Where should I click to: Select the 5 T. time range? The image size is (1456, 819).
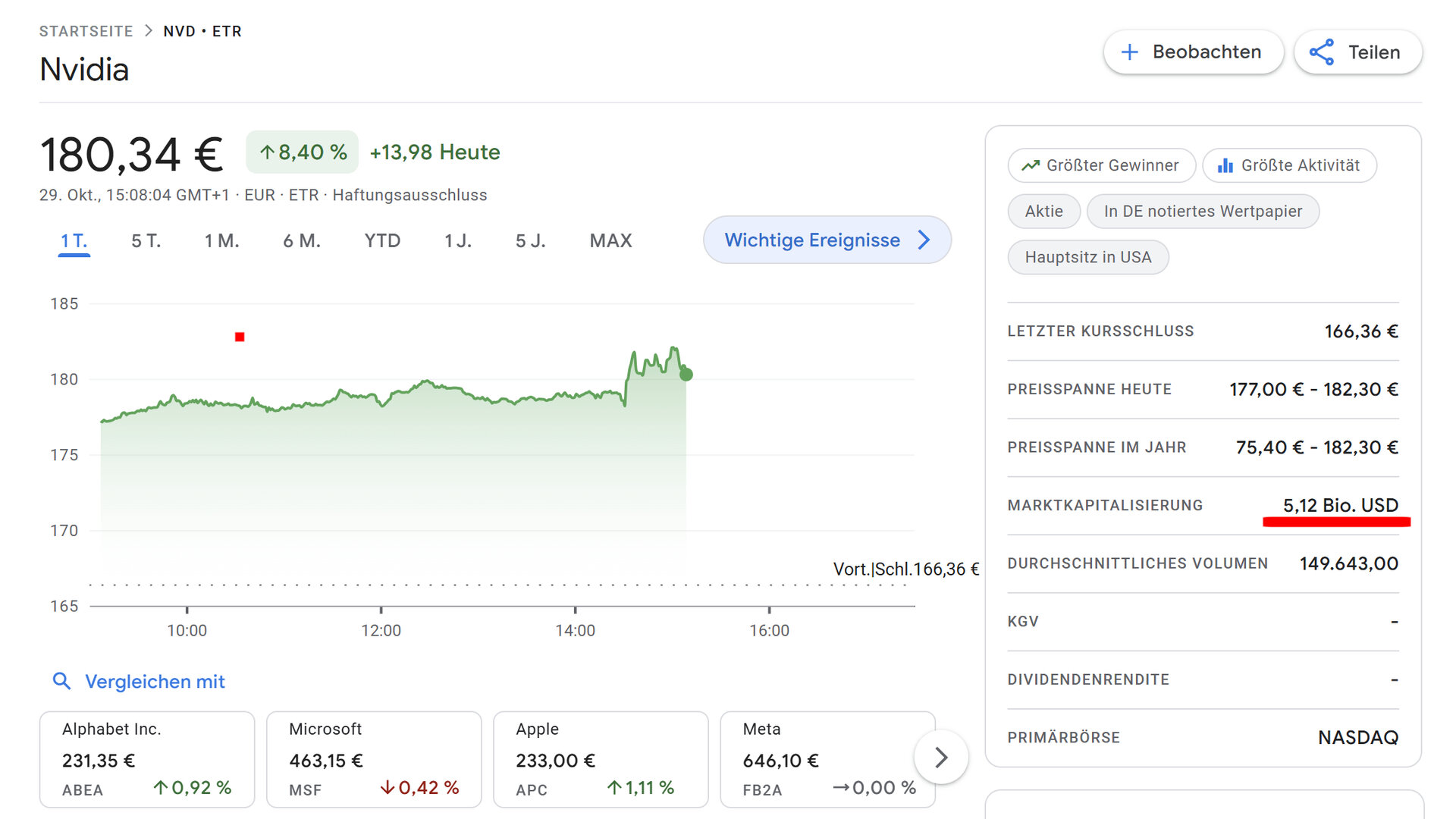[x=146, y=241]
